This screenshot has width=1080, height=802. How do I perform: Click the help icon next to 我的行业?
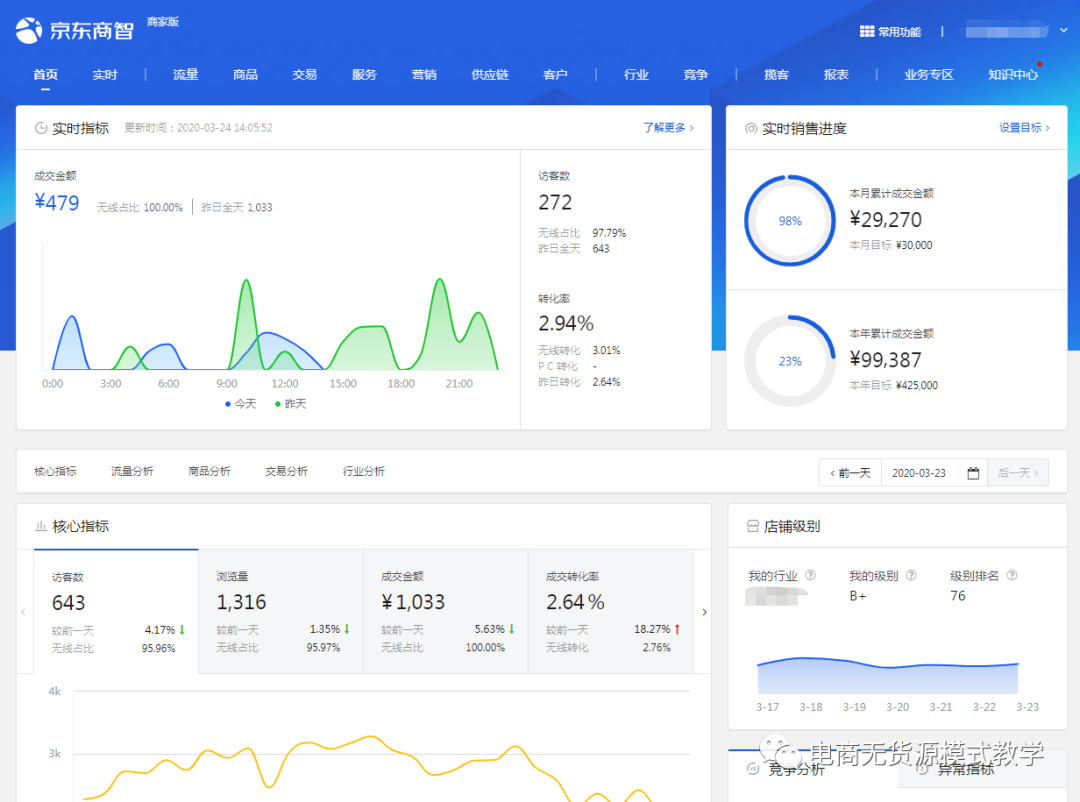tap(811, 575)
